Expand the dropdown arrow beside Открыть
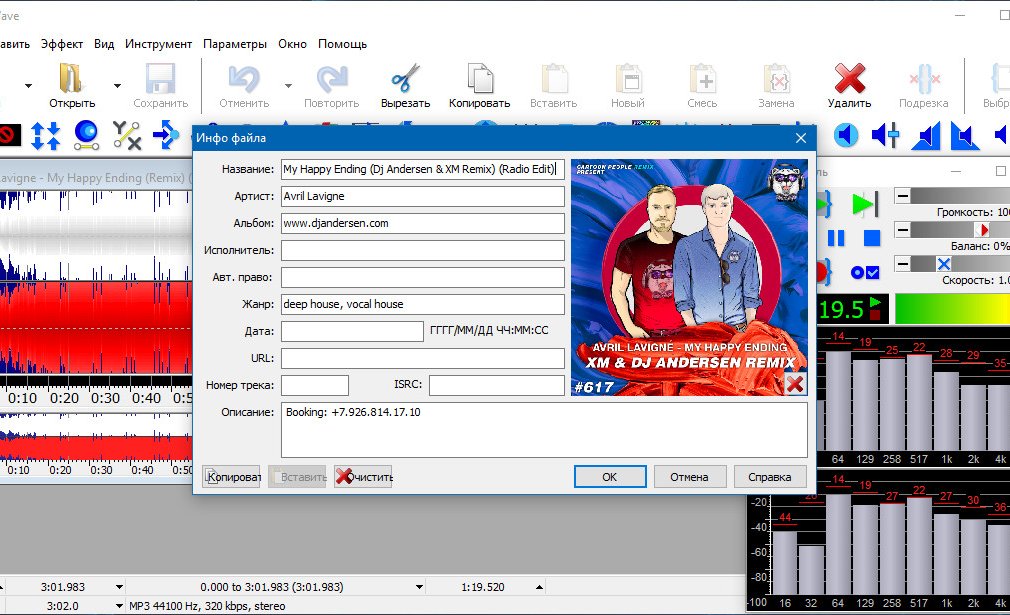The height and width of the screenshot is (615, 1010). [117, 86]
